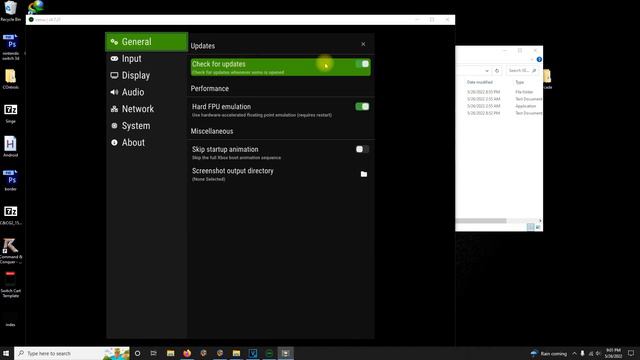Sort by Type column header in Explorer
The image size is (640, 360).
[x=520, y=82]
